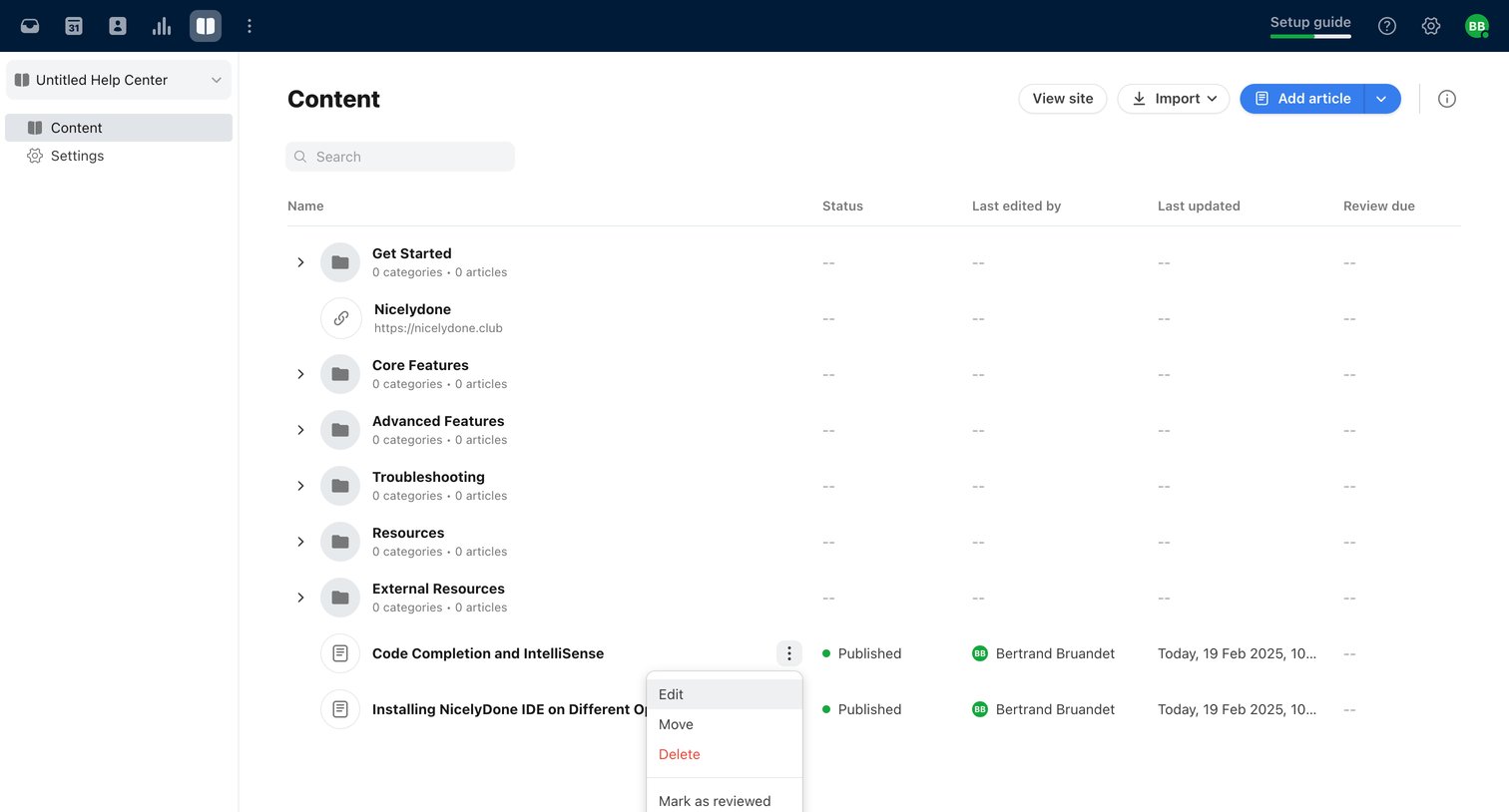Open the reports bar chart icon
Image resolution: width=1509 pixels, height=812 pixels.
(162, 26)
